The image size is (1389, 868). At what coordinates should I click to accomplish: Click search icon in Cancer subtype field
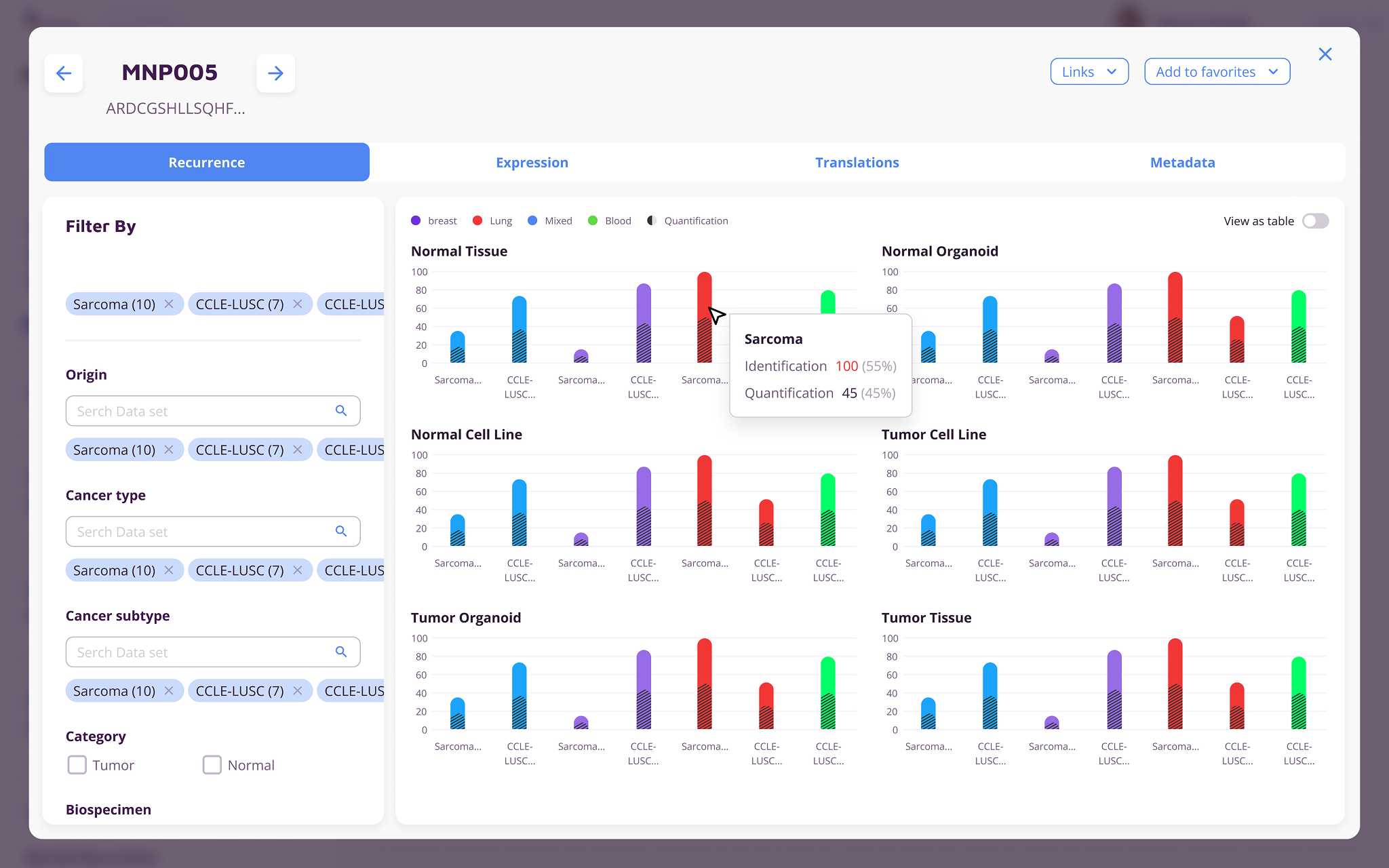(x=341, y=652)
